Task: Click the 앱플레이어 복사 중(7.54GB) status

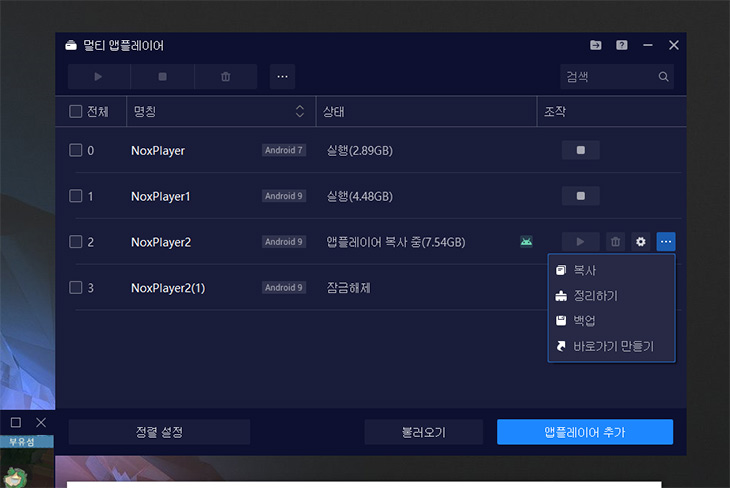Action: point(396,242)
